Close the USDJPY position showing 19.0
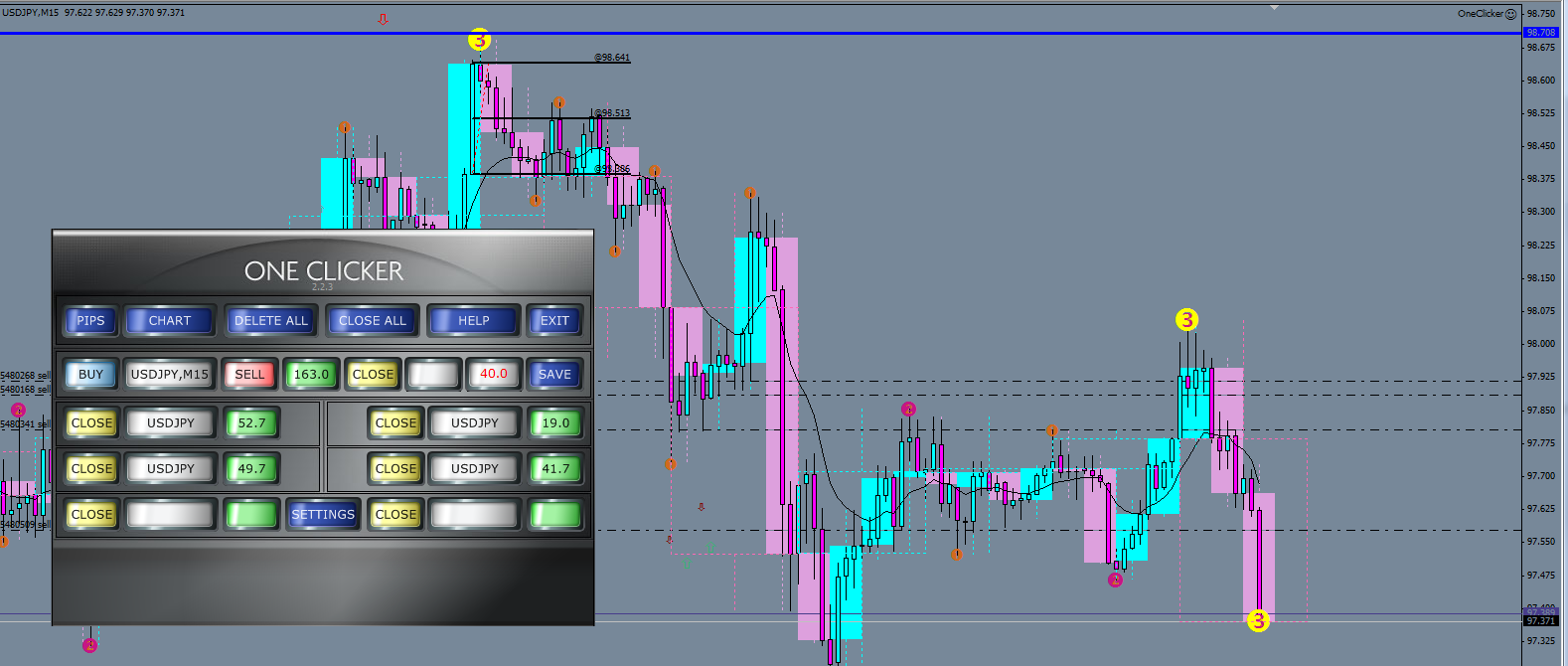This screenshot has height=666, width=1568. pos(395,422)
